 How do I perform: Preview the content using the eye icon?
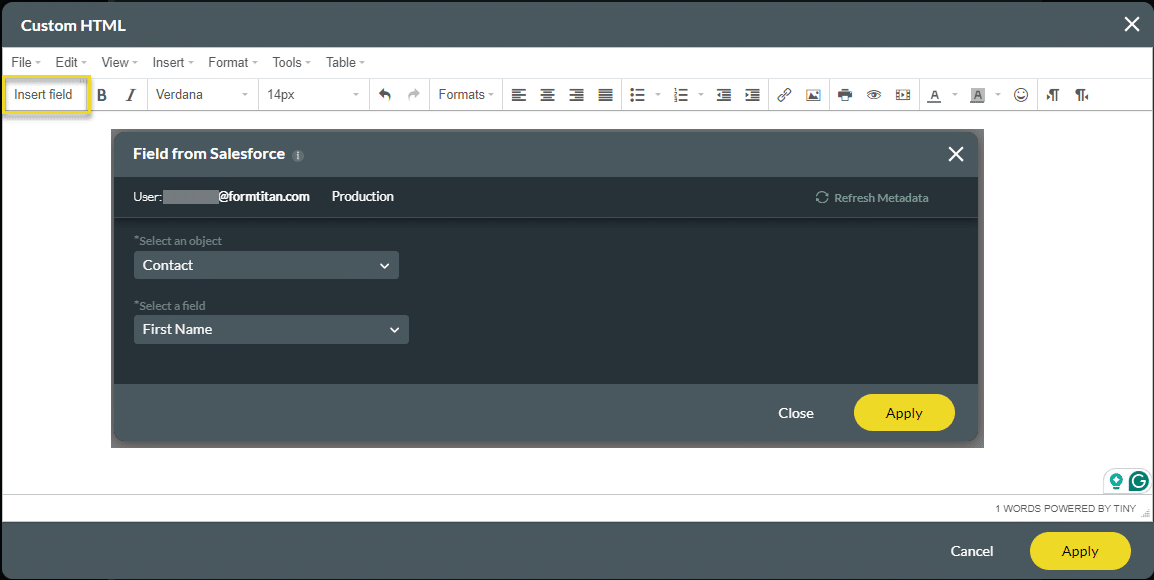(x=874, y=94)
